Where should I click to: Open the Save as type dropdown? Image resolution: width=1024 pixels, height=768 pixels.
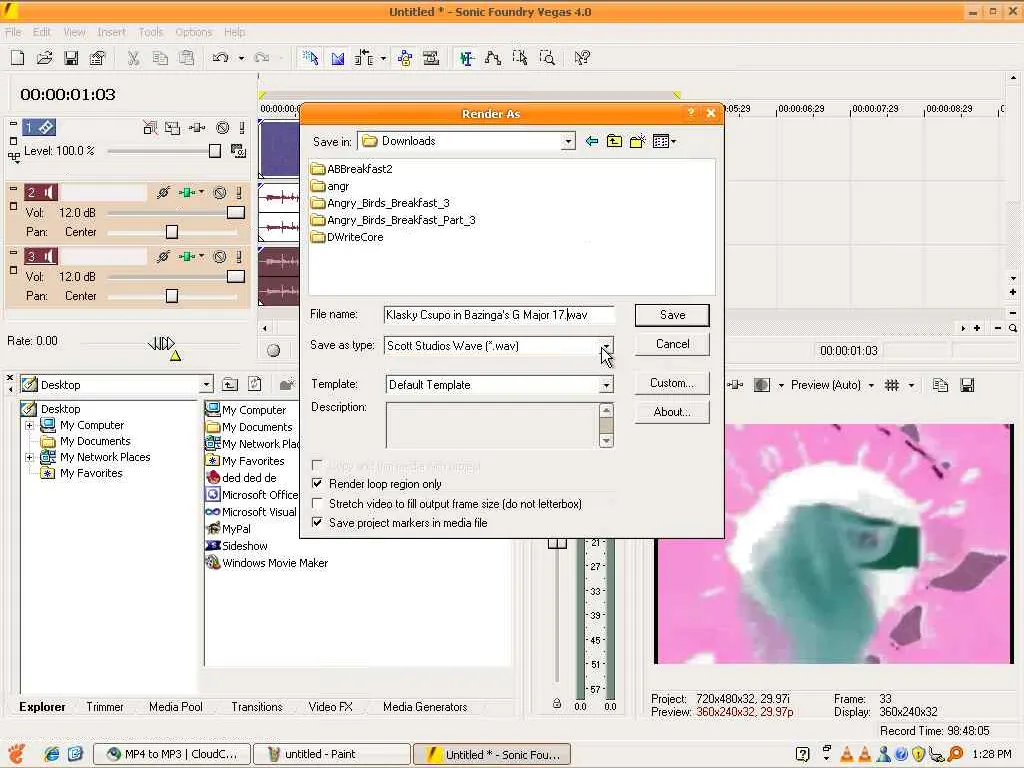pyautogui.click(x=607, y=345)
